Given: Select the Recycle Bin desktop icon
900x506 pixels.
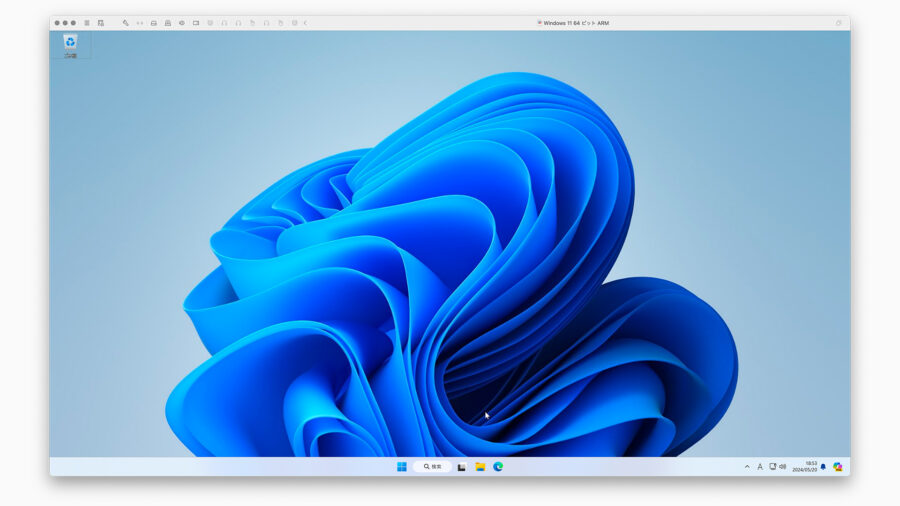Looking at the screenshot, I should tap(70, 45).
